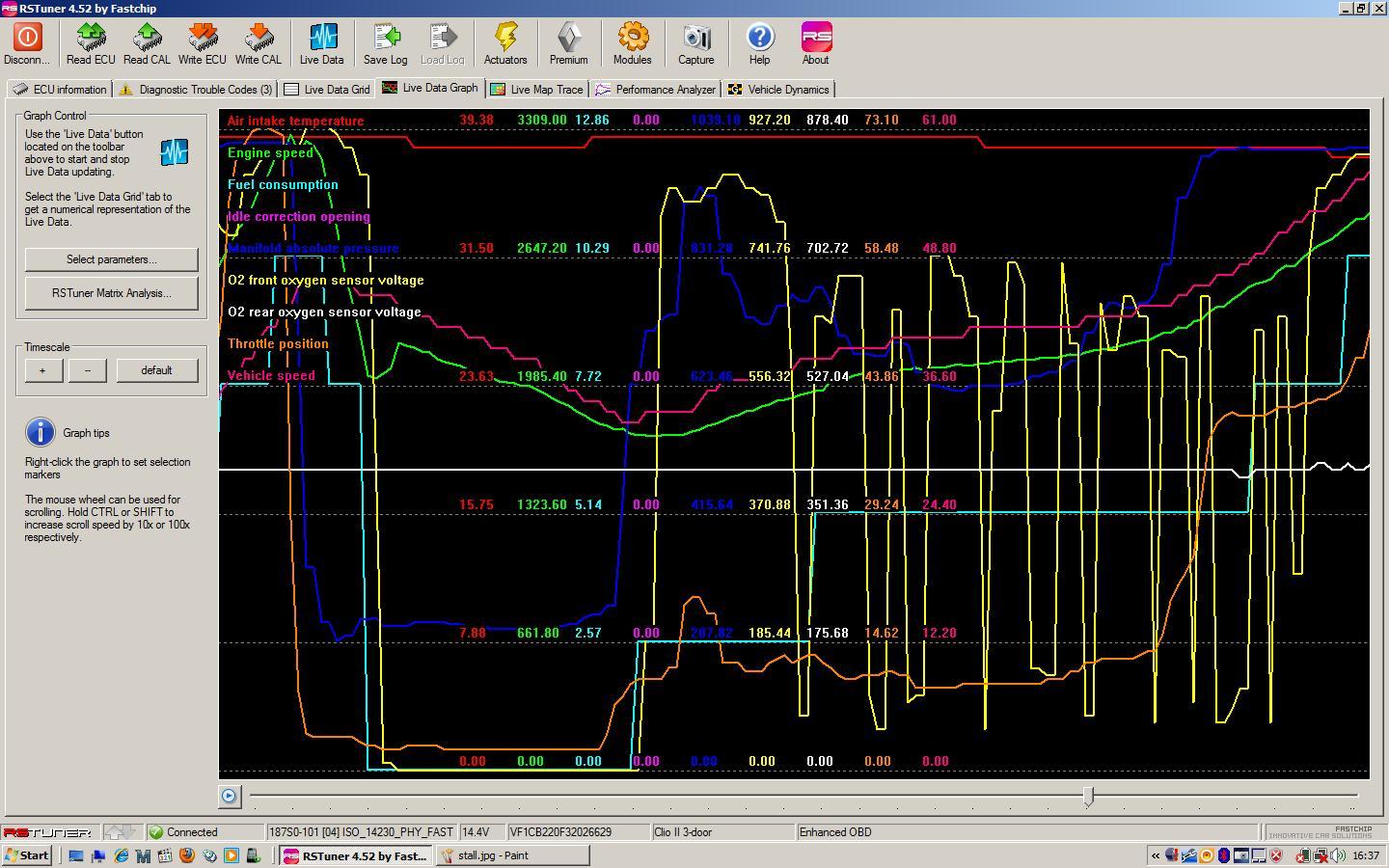Open the Actuators tool
This screenshot has height=868, width=1389.
click(x=505, y=39)
